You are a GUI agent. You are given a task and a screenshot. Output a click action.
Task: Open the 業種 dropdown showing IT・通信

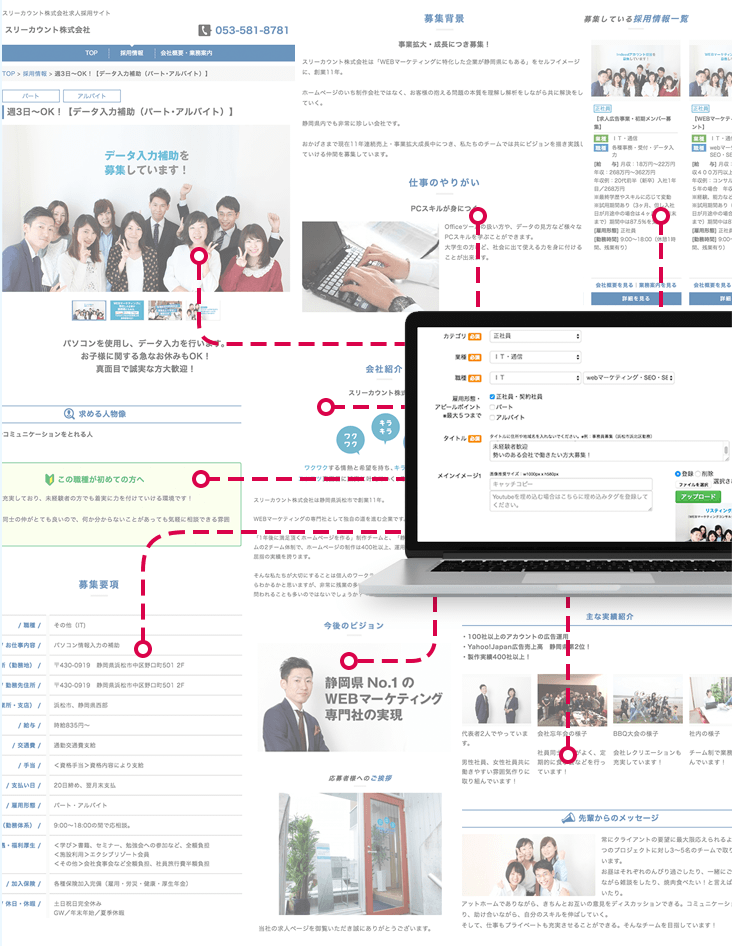[535, 357]
